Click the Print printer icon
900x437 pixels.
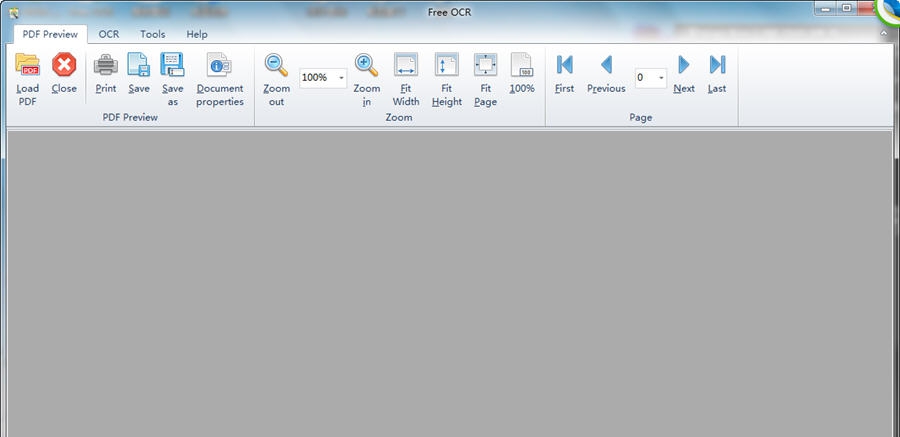click(x=106, y=64)
